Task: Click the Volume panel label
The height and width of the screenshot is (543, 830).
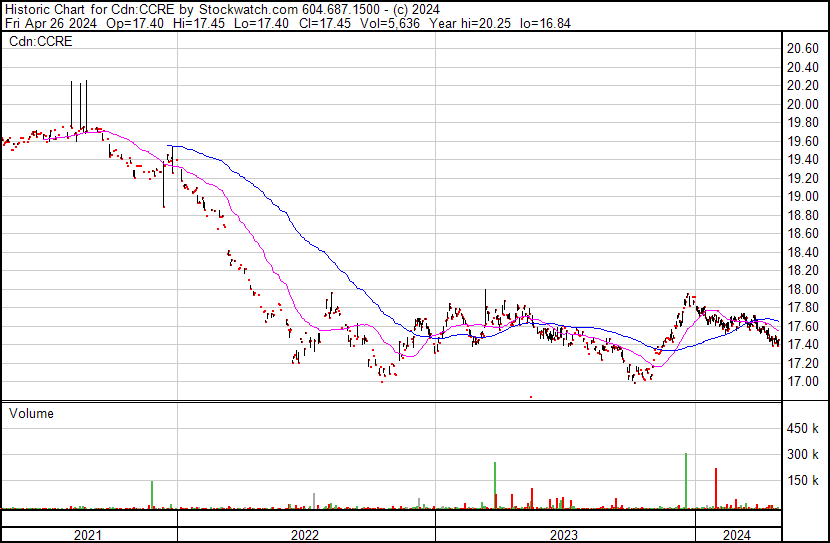Action: (x=32, y=413)
